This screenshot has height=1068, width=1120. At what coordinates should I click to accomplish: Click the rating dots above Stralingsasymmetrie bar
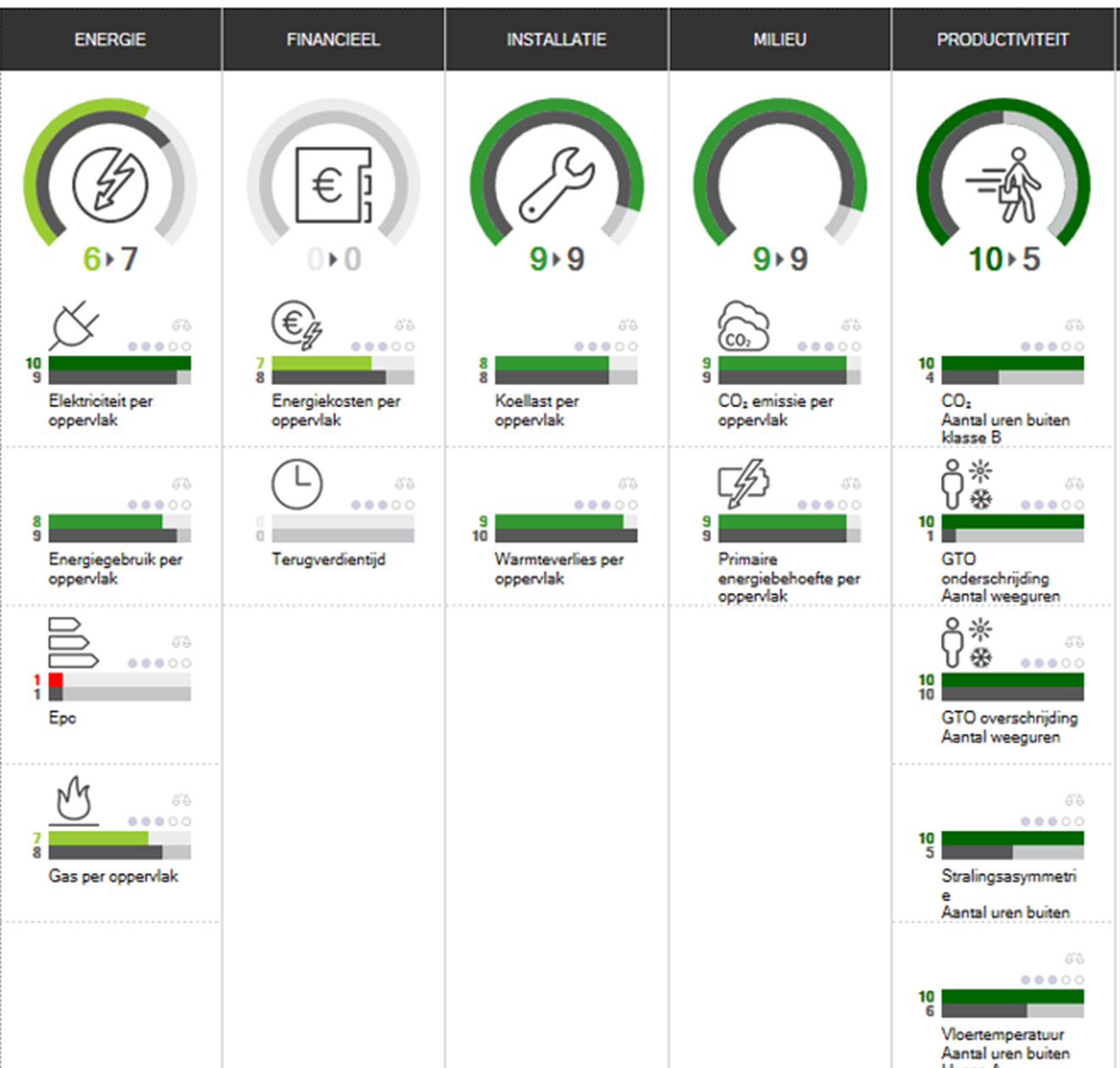[1052, 821]
